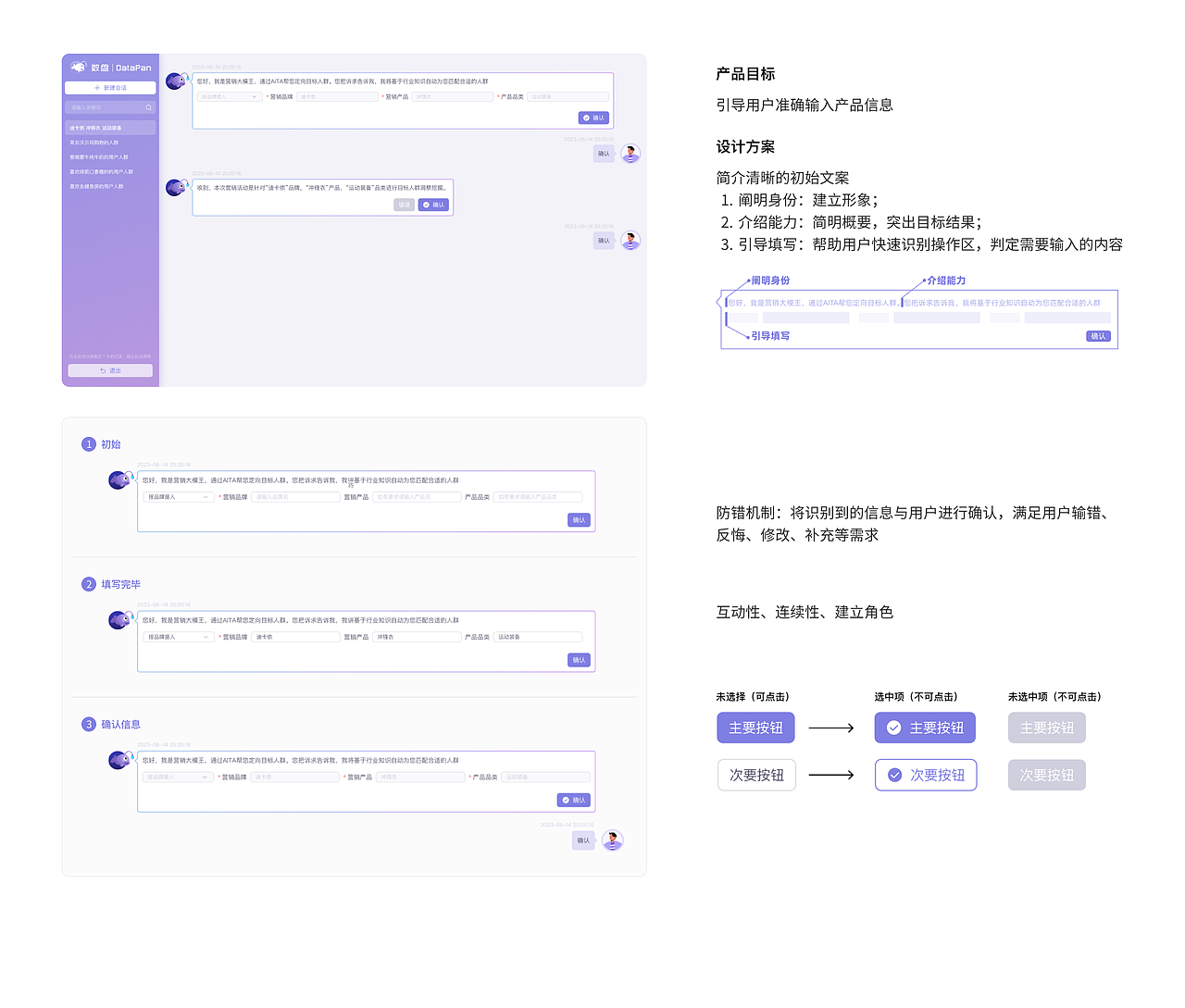
Task: Click 运动装备 category field in 填写完毕 section
Action: (538, 637)
